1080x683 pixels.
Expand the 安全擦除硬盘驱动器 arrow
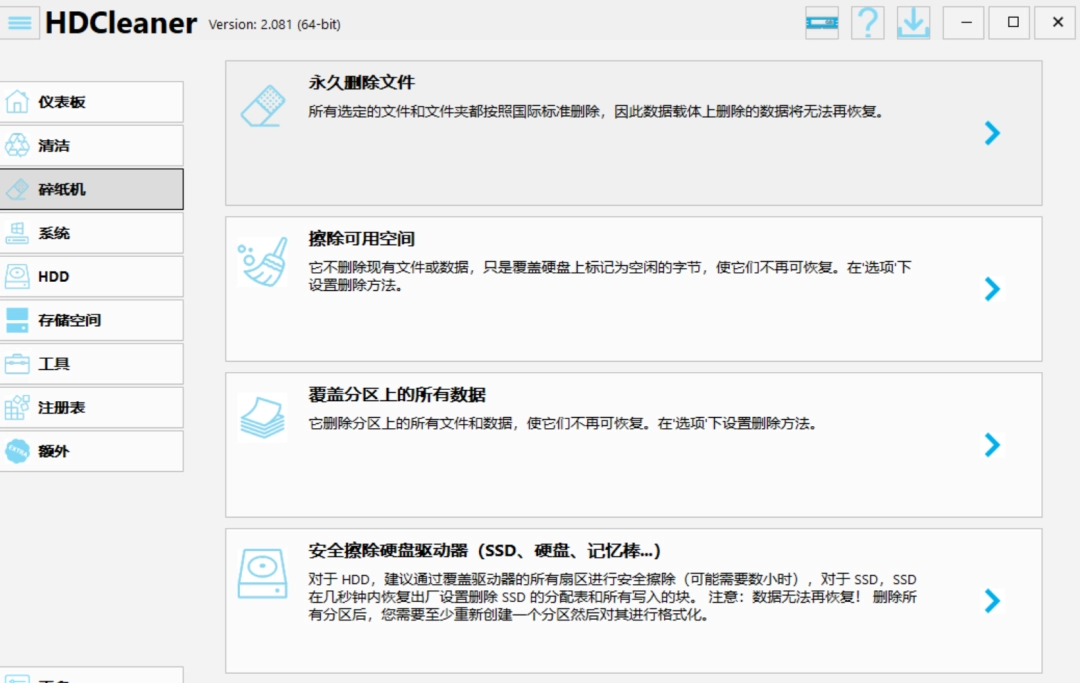pyautogui.click(x=992, y=601)
